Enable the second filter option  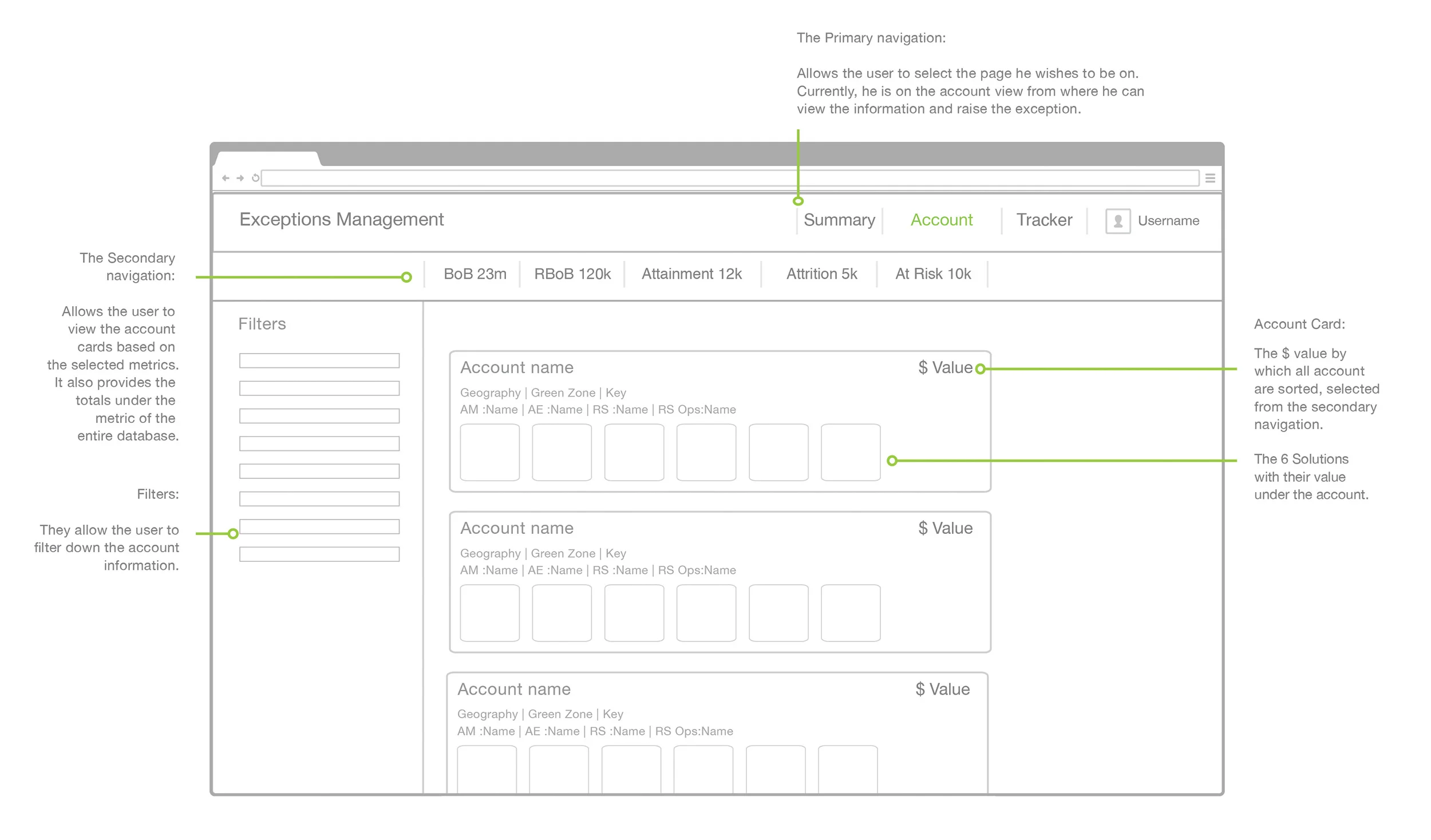(x=319, y=388)
